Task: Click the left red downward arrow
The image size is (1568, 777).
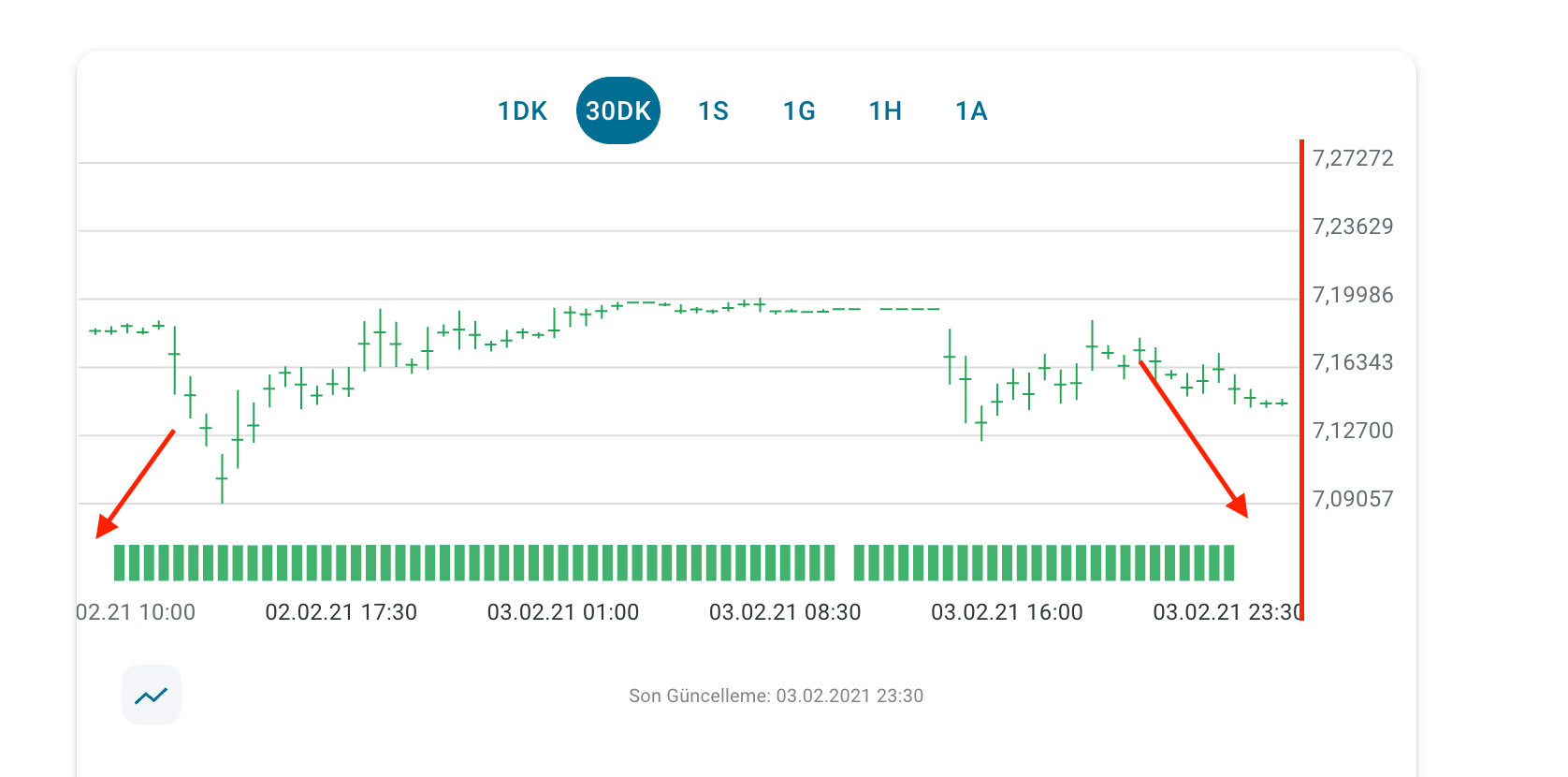Action: (136, 482)
